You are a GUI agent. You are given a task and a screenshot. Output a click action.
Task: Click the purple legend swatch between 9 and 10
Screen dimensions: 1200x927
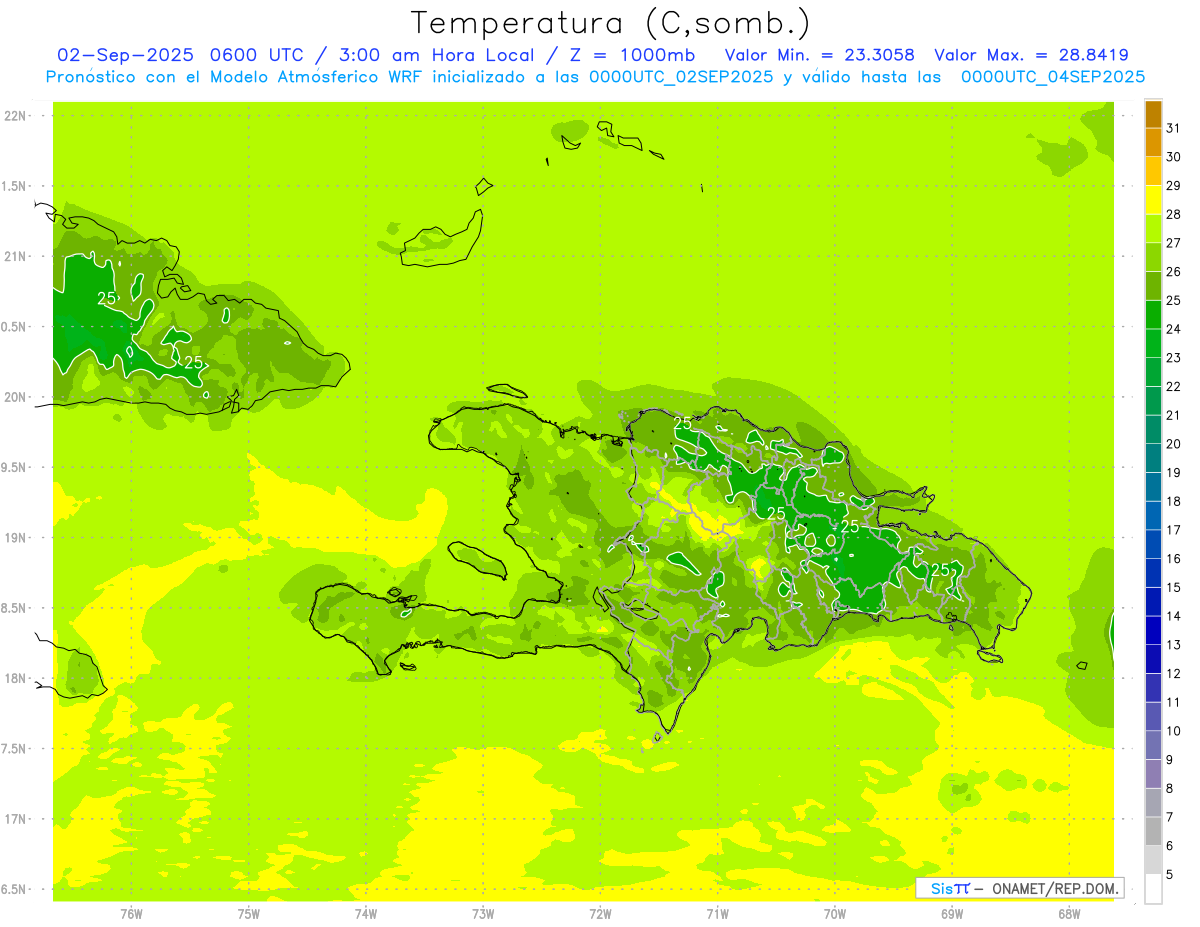(x=1153, y=745)
